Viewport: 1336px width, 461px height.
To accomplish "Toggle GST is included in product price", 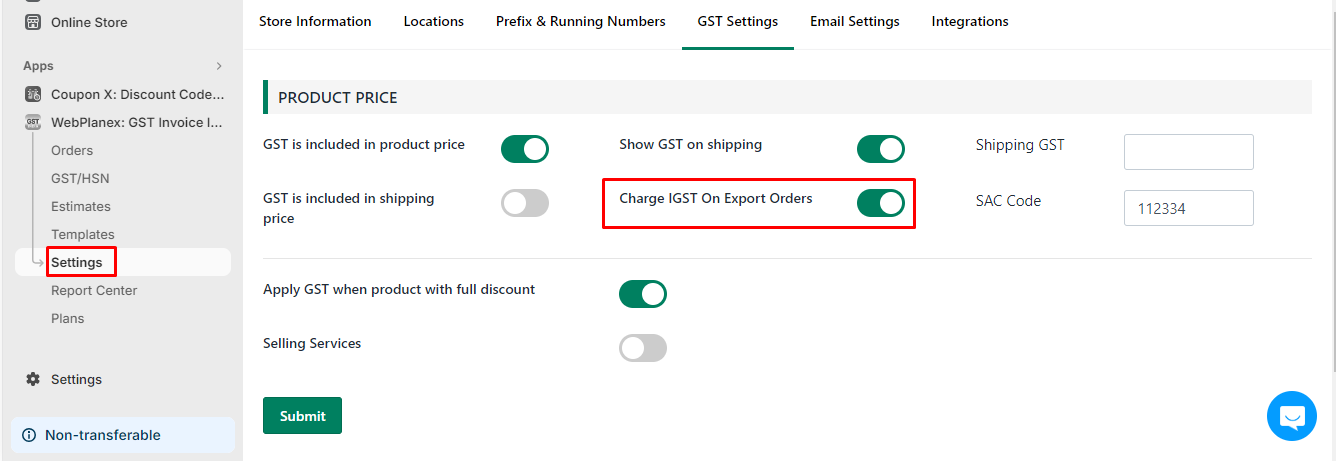I will [x=525, y=149].
